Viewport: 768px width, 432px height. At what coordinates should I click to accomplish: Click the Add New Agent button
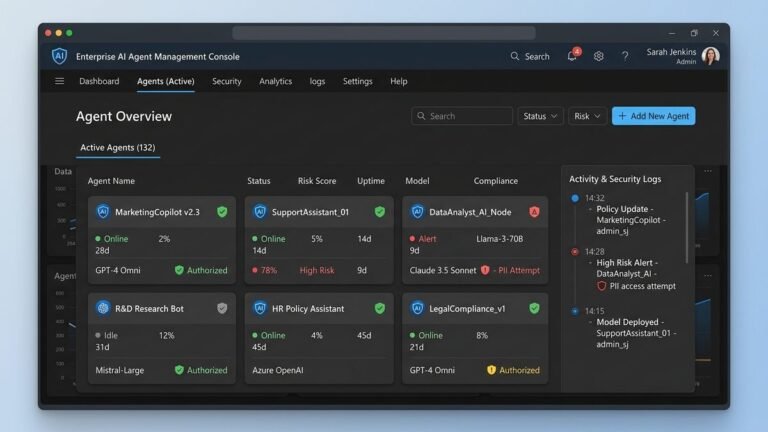click(653, 116)
